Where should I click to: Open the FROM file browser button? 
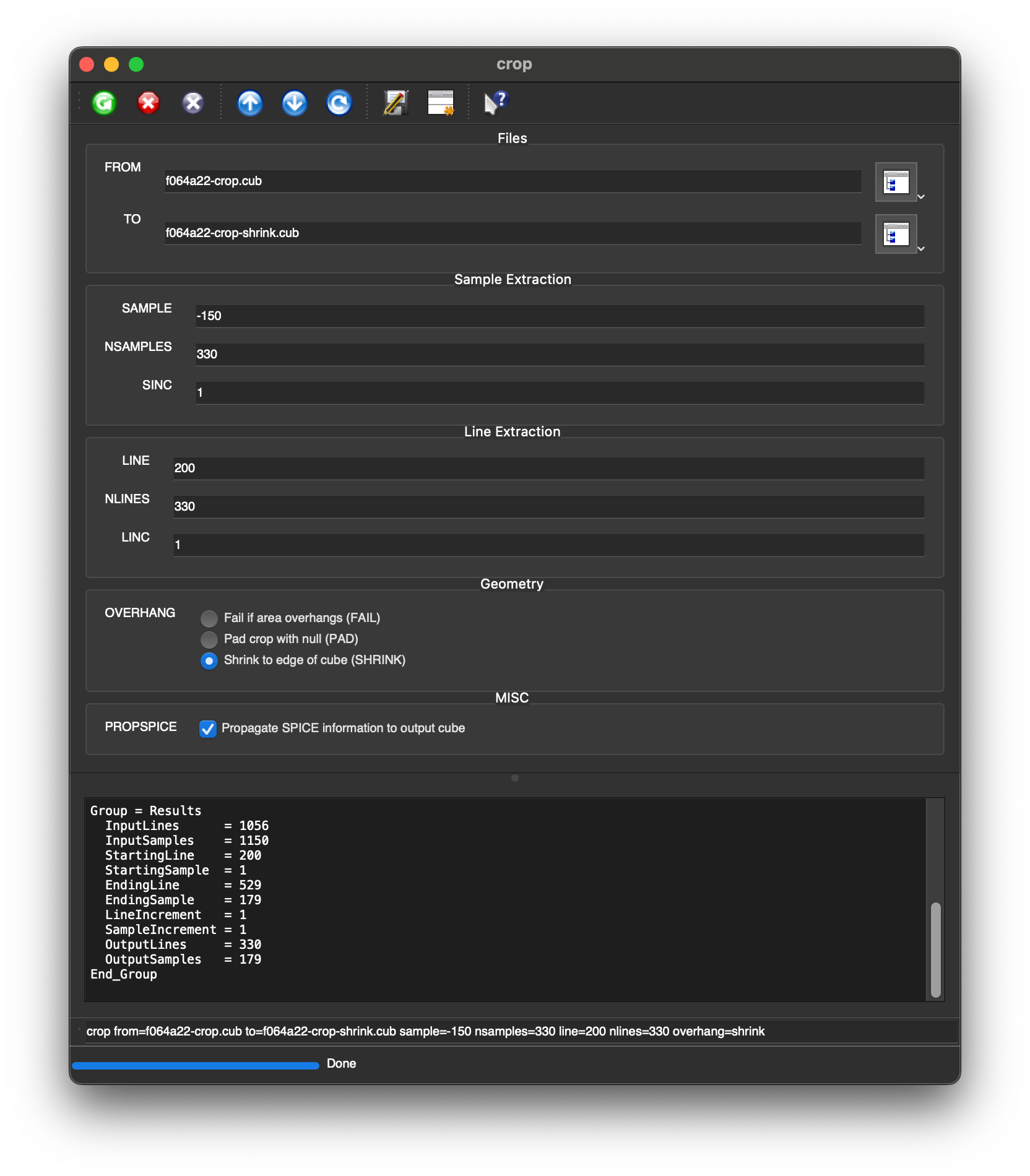click(x=896, y=183)
